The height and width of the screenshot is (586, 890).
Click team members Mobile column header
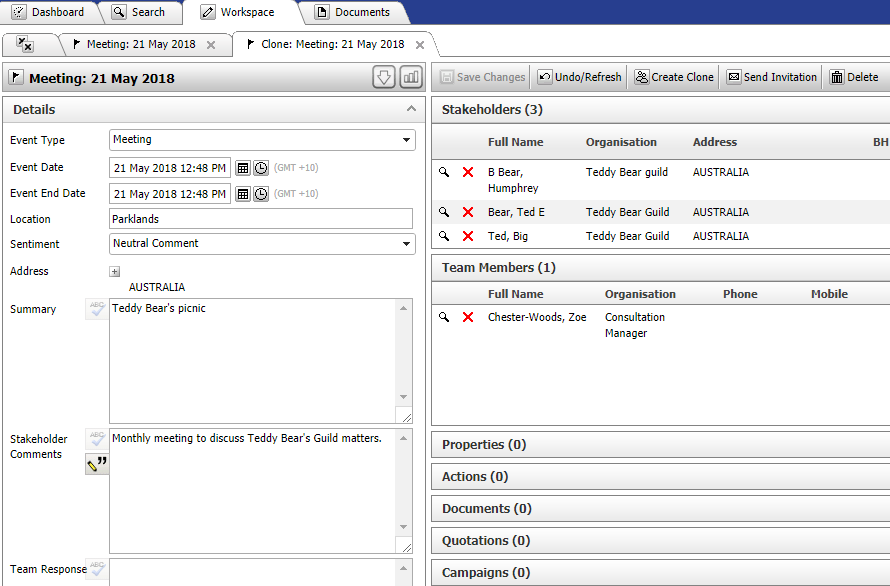point(829,294)
